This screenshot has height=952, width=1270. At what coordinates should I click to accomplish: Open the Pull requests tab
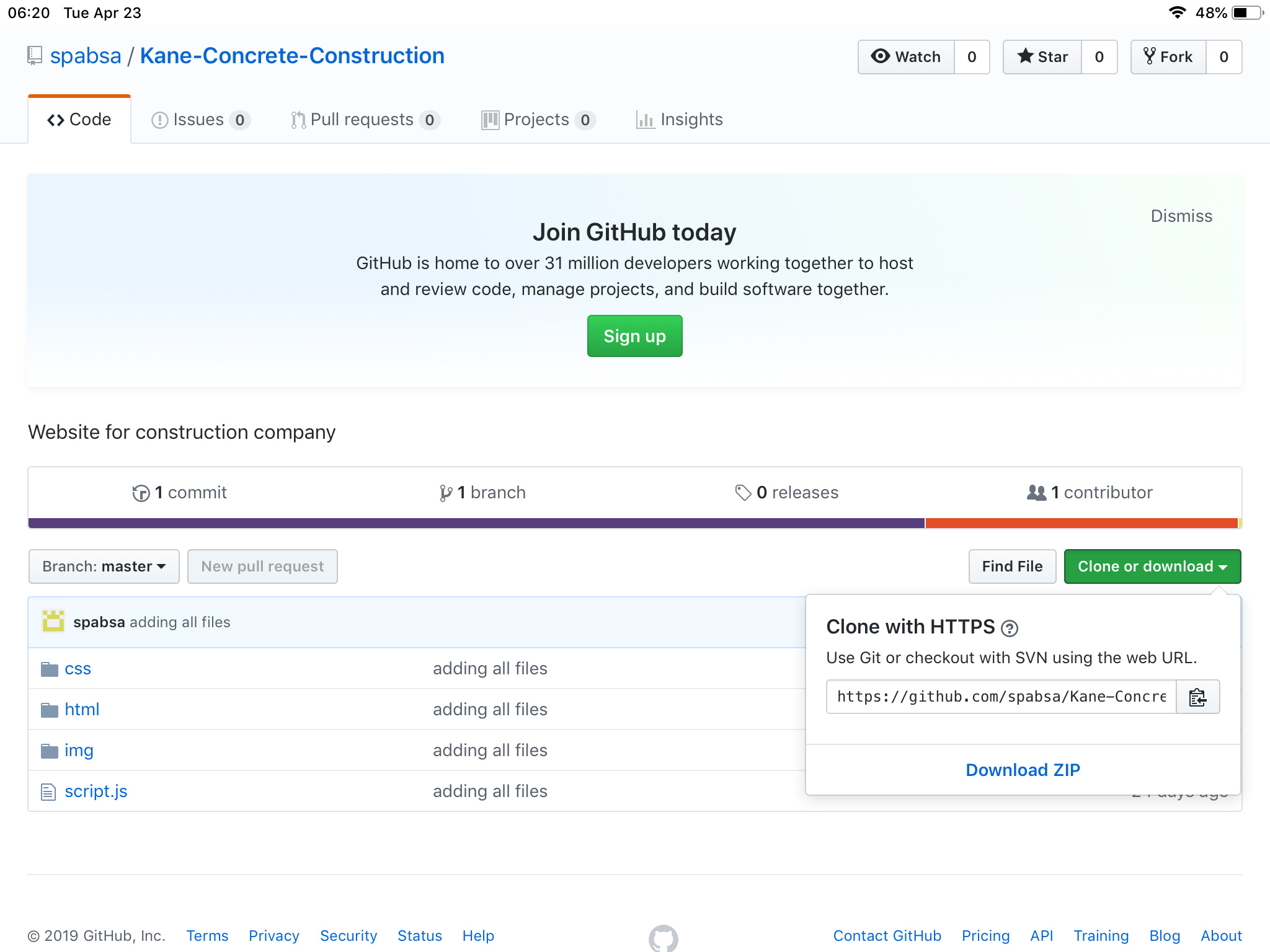pos(363,120)
